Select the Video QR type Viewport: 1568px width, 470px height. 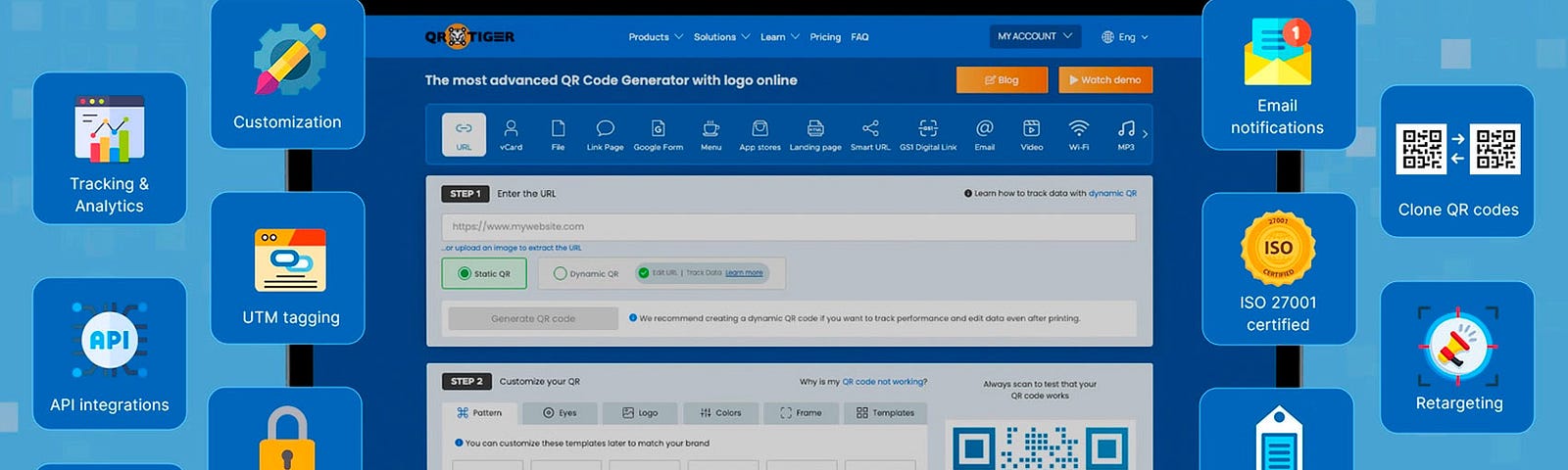coord(1032,134)
